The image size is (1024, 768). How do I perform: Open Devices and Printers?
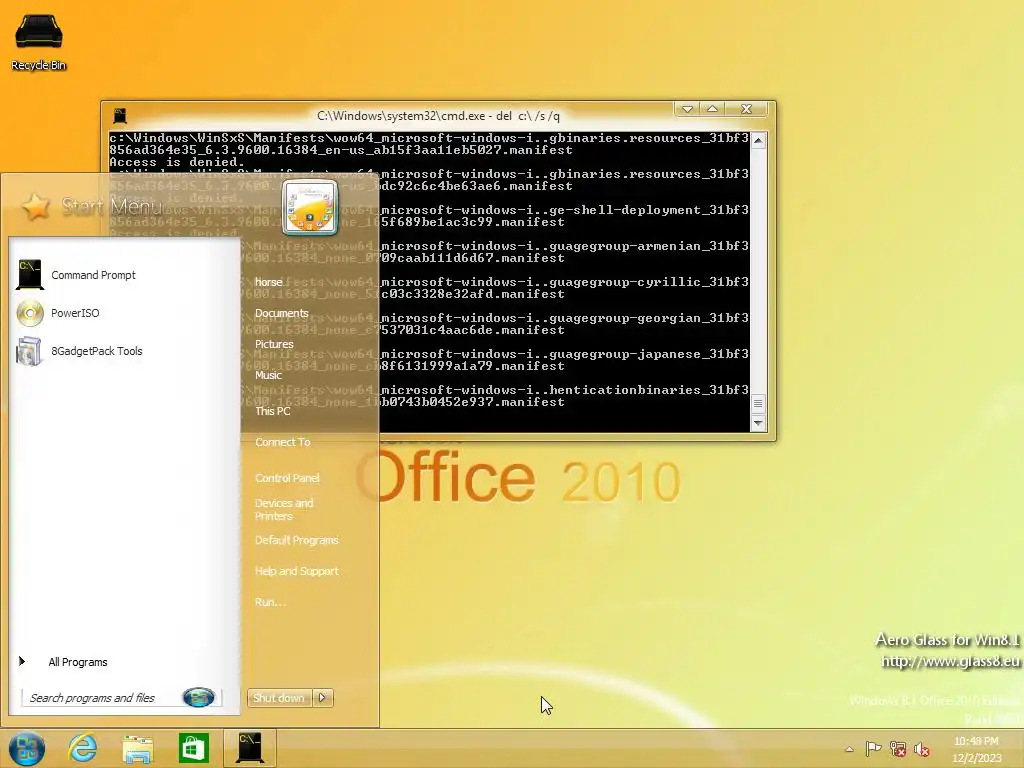pyautogui.click(x=284, y=509)
